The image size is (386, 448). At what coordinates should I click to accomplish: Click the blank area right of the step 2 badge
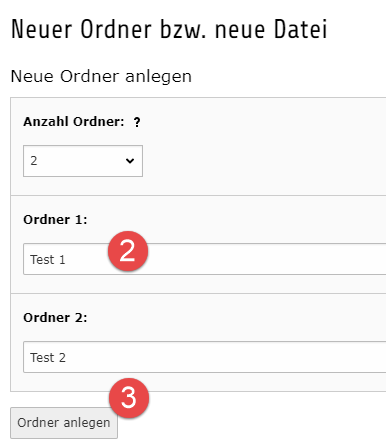pyautogui.click(x=267, y=259)
